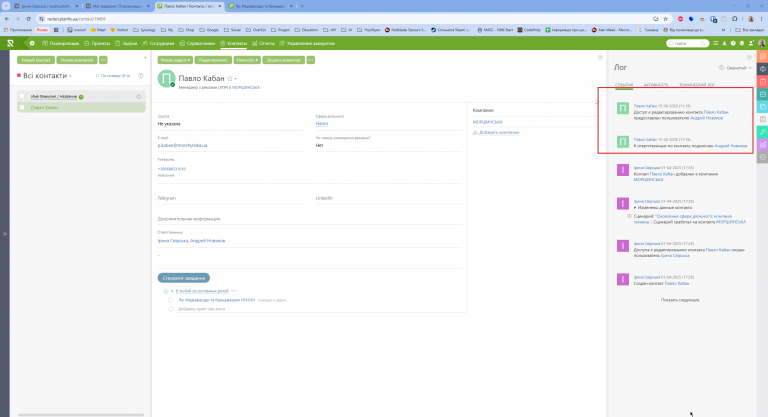Open ellipsis menu beside checklist title
This screenshot has width=768, height=417.
point(234,291)
